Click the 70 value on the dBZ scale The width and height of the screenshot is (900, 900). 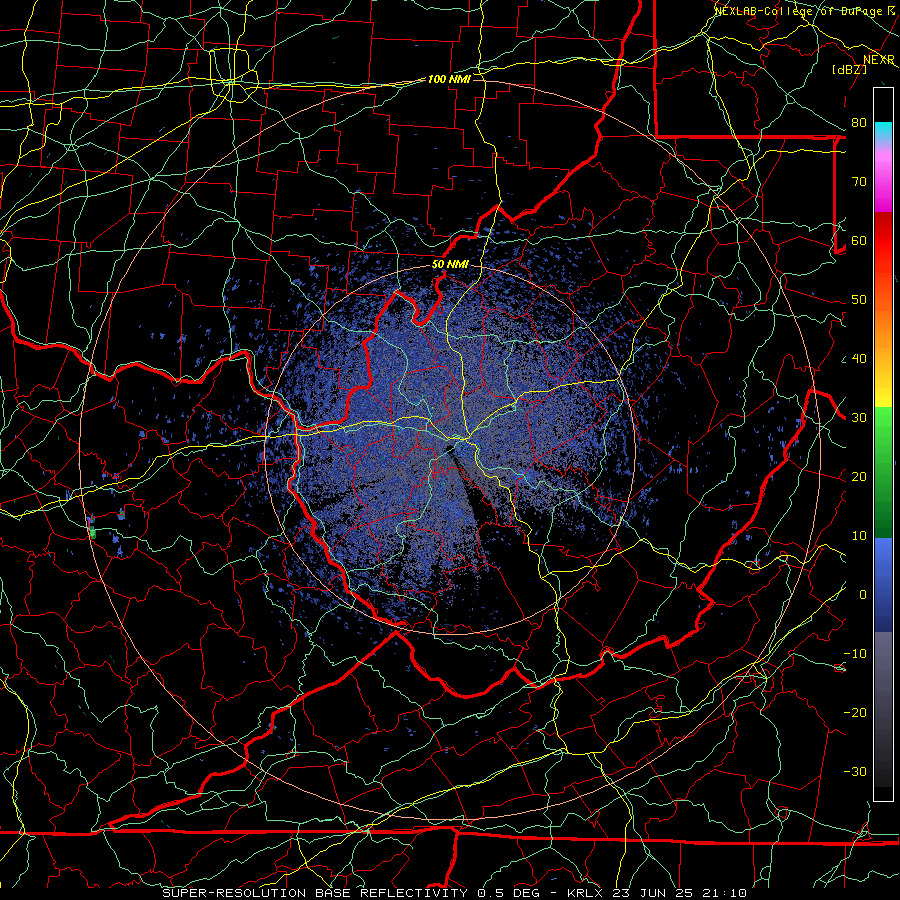(859, 182)
